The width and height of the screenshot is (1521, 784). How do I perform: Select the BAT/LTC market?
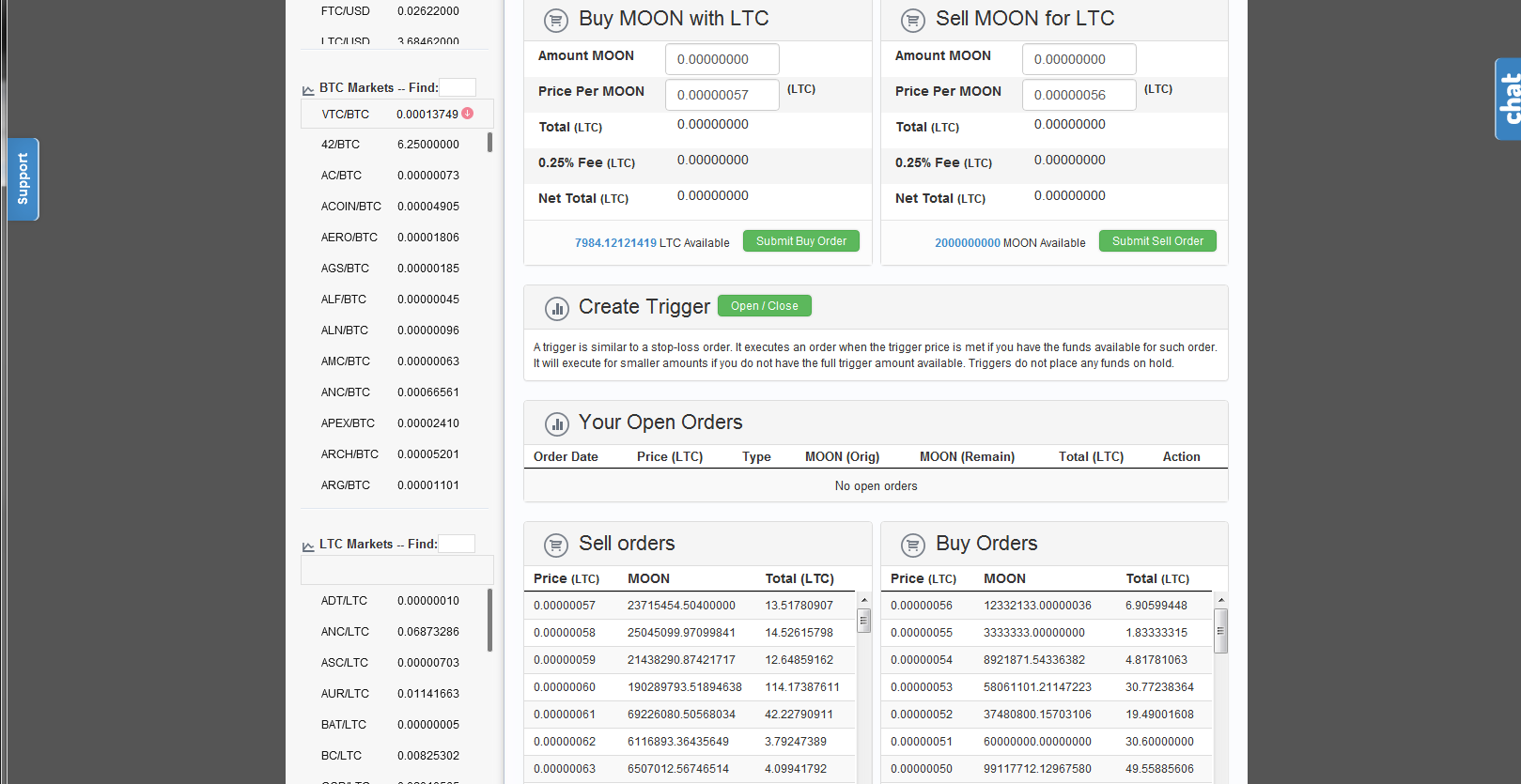click(395, 725)
